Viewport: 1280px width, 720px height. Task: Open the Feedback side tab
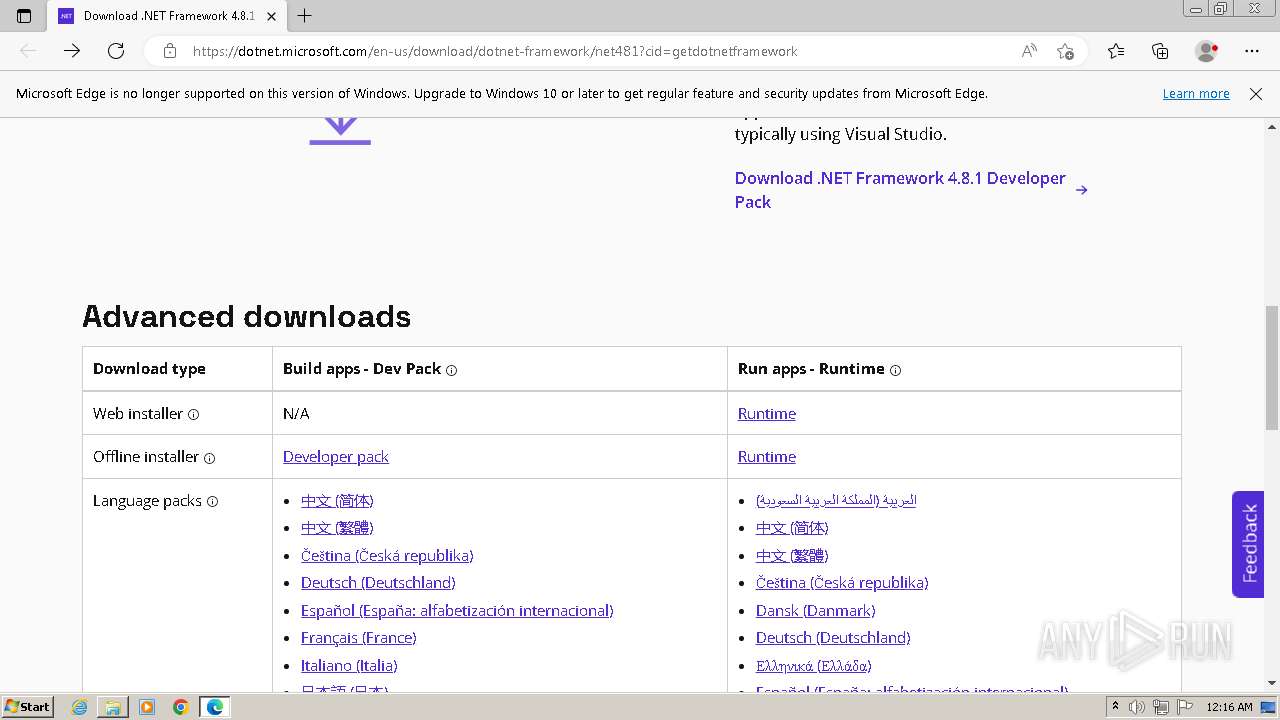(x=1248, y=544)
